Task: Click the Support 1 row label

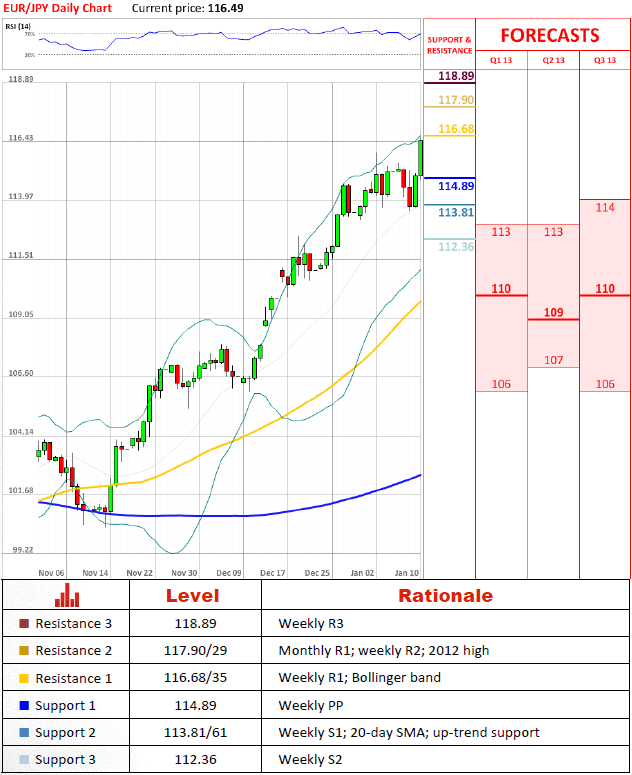Action: (65, 706)
